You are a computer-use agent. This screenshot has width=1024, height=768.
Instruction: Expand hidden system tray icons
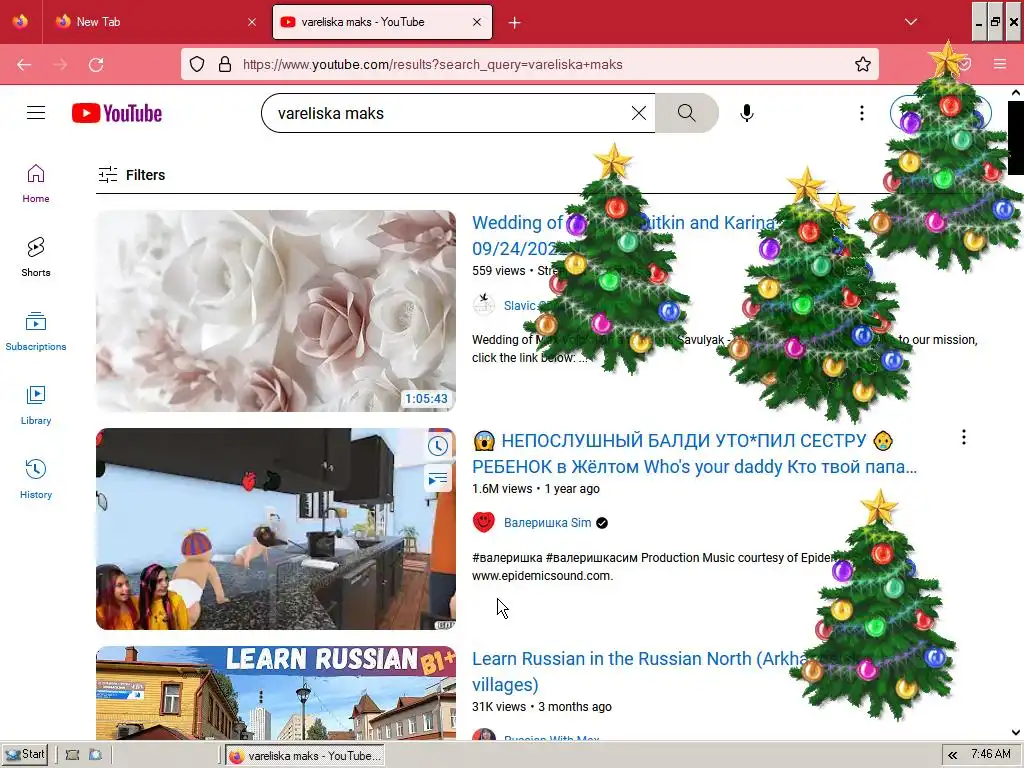pos(953,756)
